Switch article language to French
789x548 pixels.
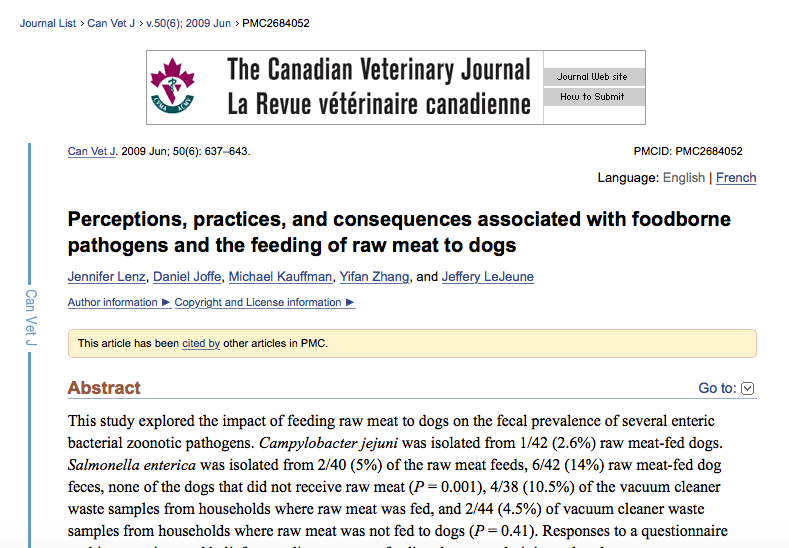(x=736, y=178)
